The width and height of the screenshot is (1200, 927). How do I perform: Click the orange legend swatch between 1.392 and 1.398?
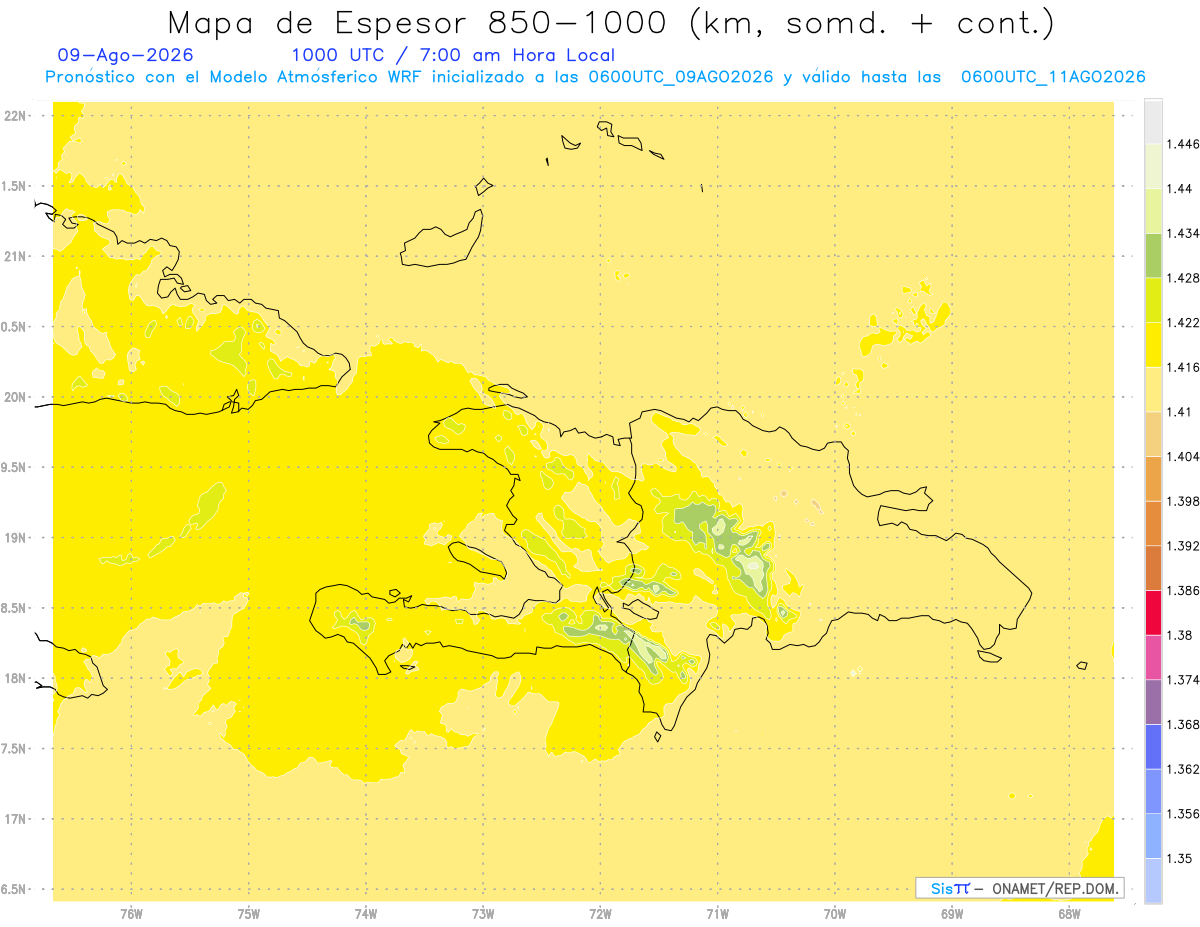click(1153, 523)
